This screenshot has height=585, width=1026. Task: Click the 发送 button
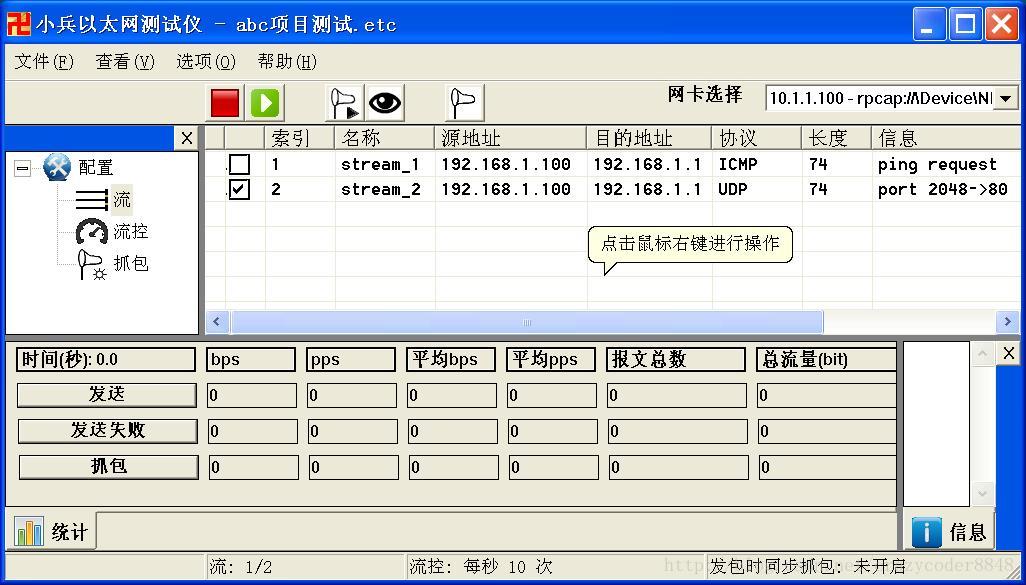click(106, 395)
